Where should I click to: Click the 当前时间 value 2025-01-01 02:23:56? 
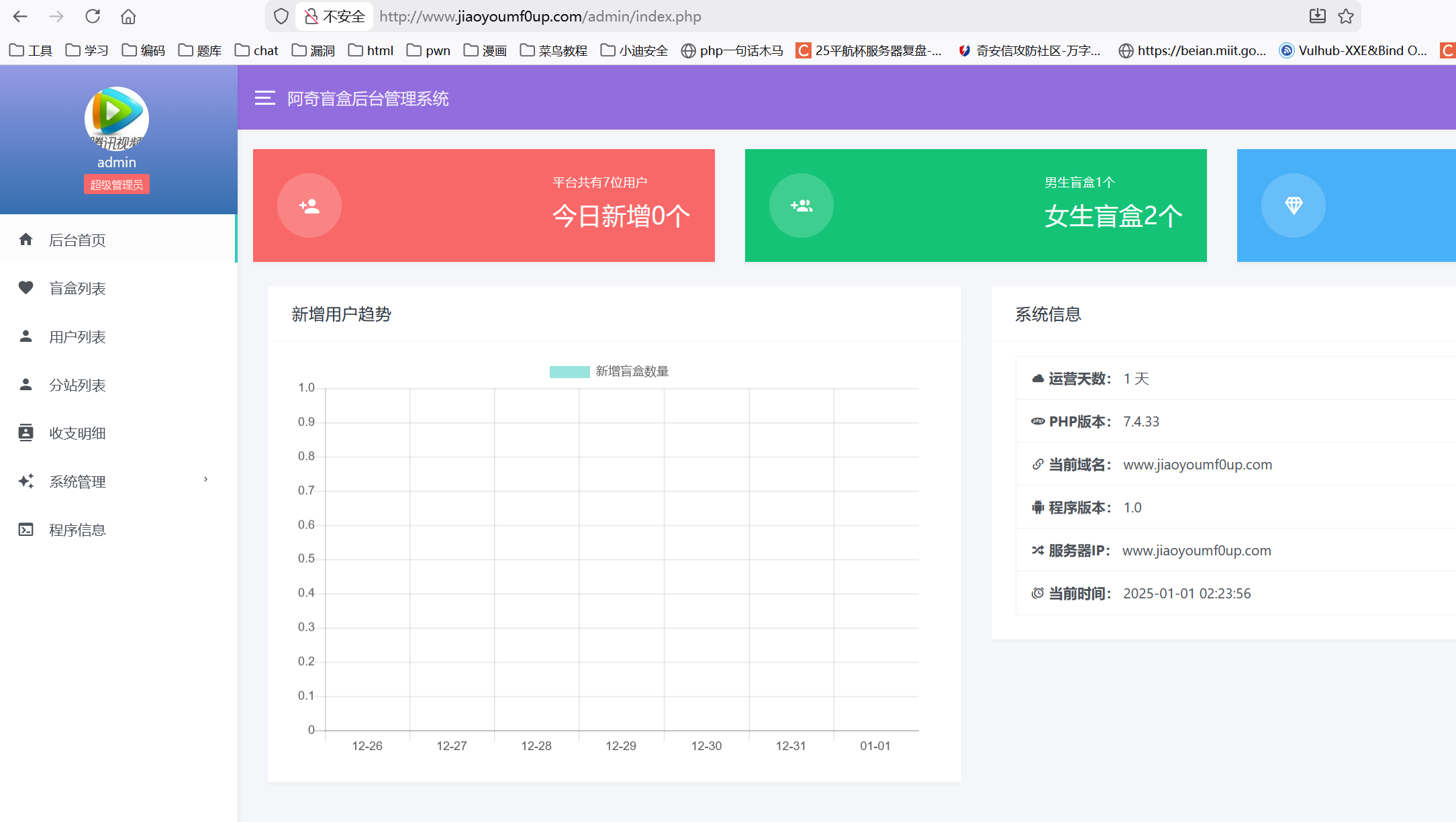[x=1187, y=594]
